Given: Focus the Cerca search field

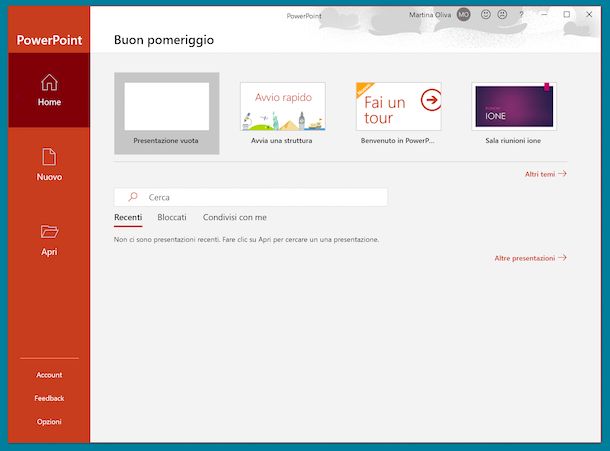Looking at the screenshot, I should coord(251,197).
